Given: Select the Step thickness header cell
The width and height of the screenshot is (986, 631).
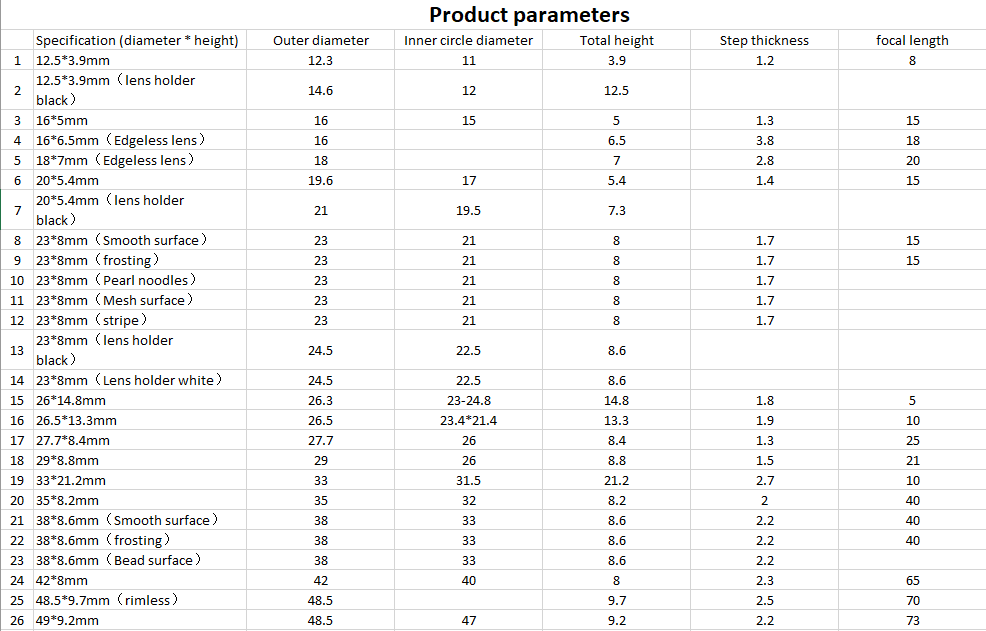Looking at the screenshot, I should [x=764, y=40].
